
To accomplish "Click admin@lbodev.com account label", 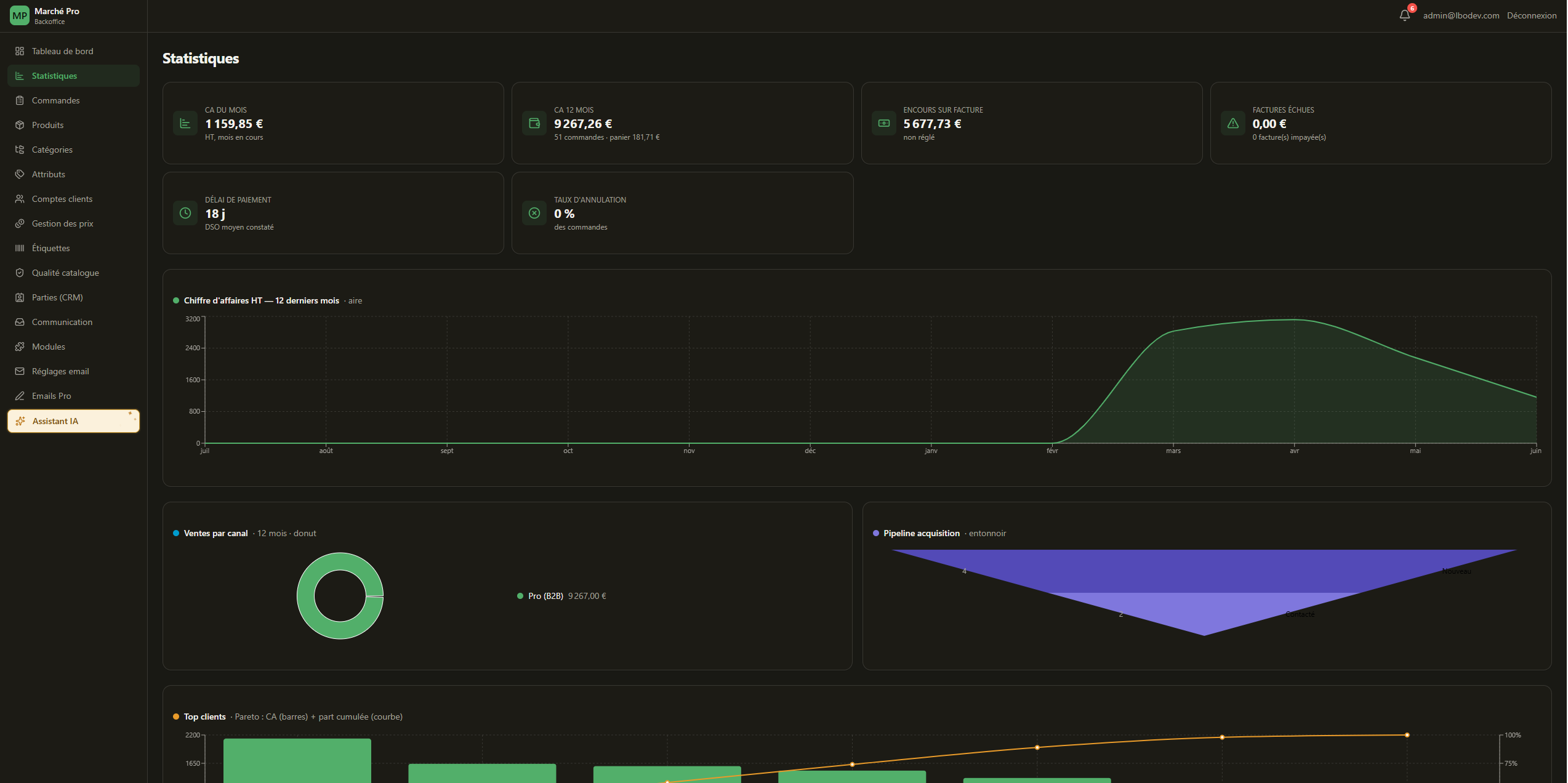I will click(1461, 15).
